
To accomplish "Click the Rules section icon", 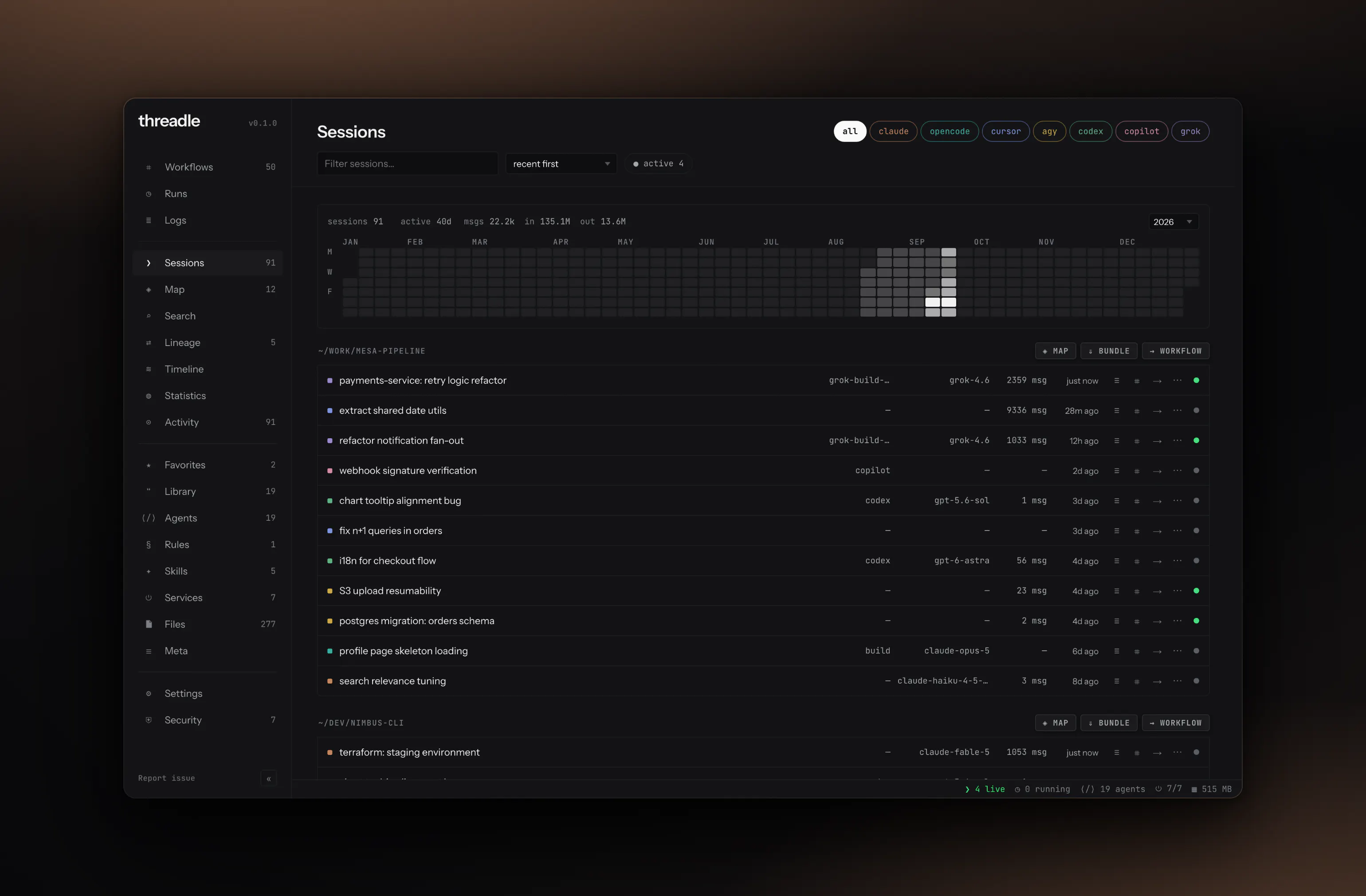I will click(x=149, y=545).
